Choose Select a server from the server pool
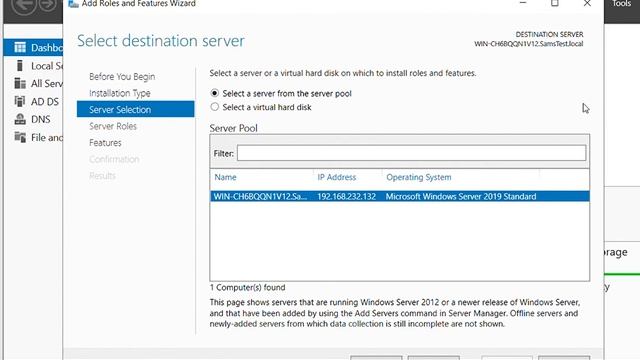Image resolution: width=640 pixels, height=360 pixels. click(x=214, y=93)
